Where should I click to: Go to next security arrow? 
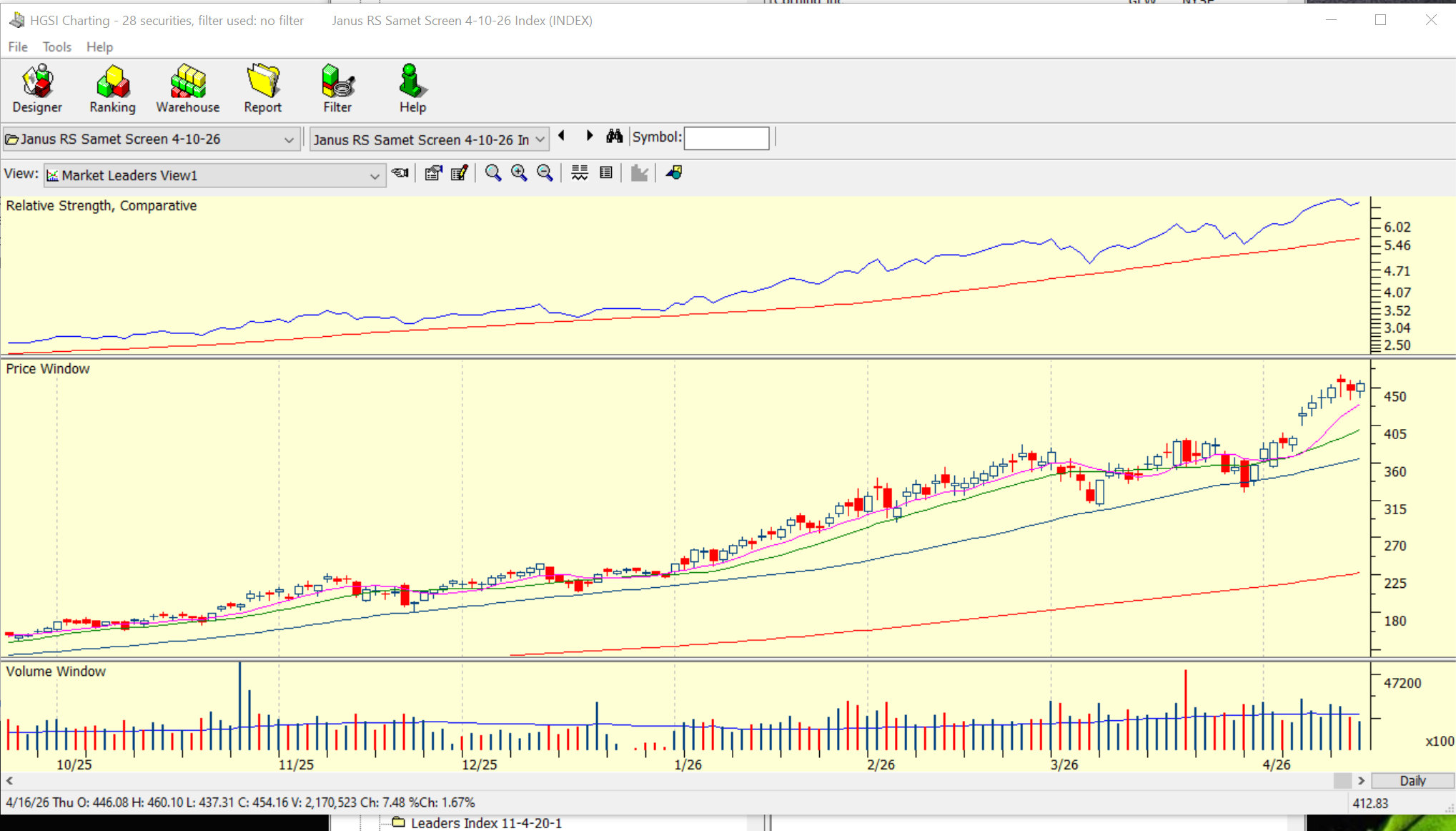click(x=590, y=136)
